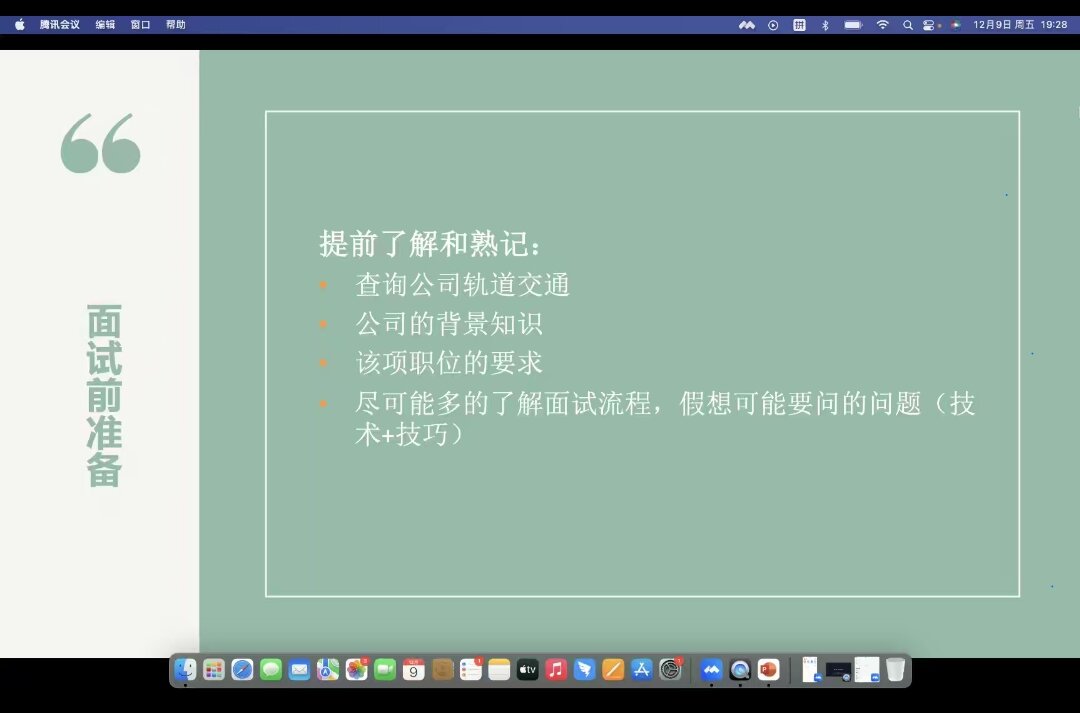
Task: Open Safari from the dock
Action: (243, 670)
